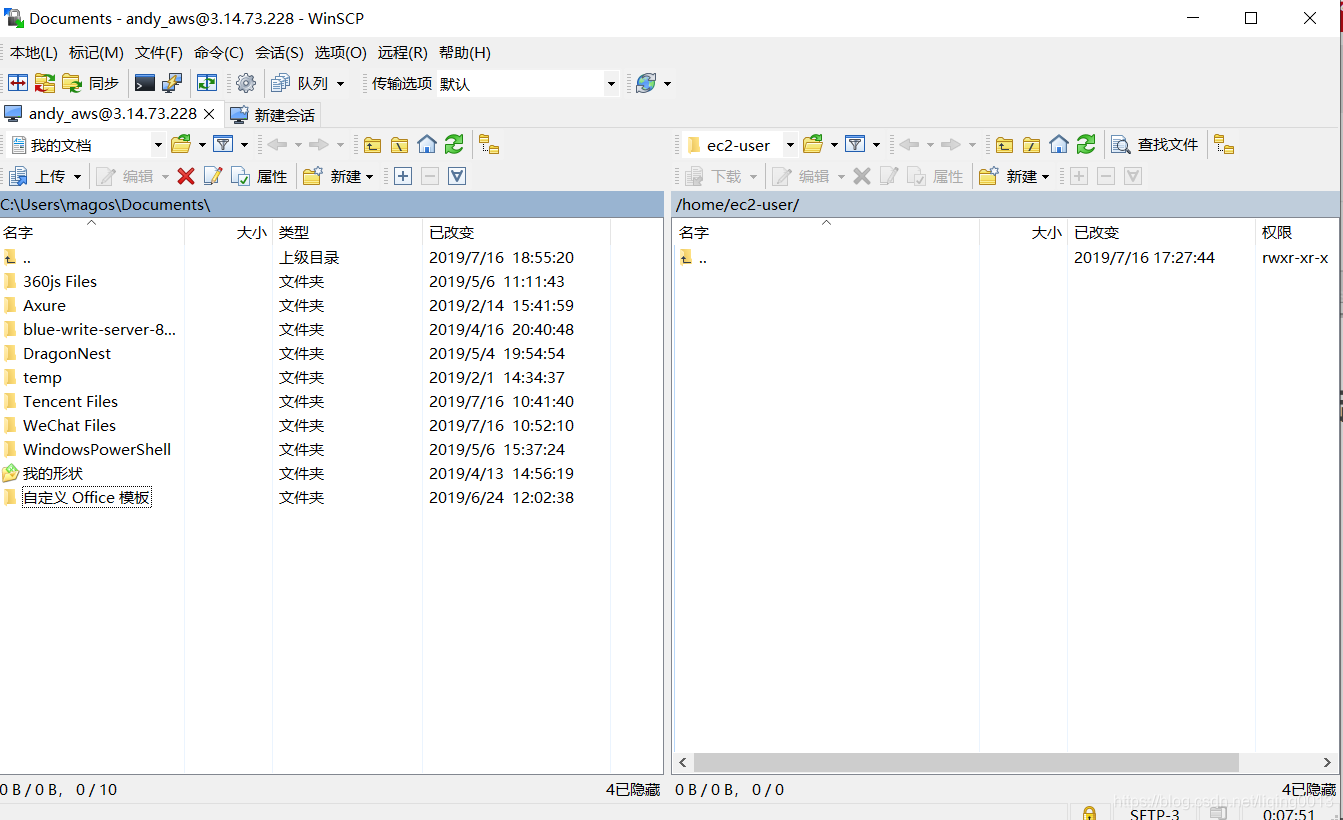1343x820 pixels.
Task: Go to remote root directory icon
Action: pos(1031,145)
